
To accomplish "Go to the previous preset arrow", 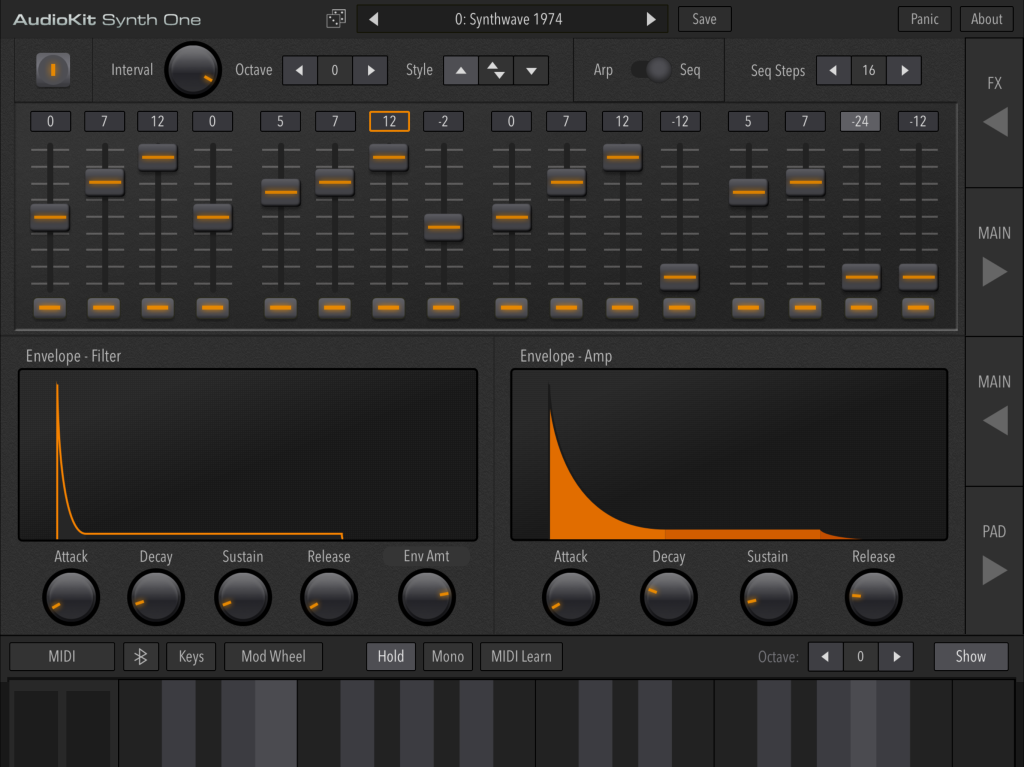I will (374, 19).
